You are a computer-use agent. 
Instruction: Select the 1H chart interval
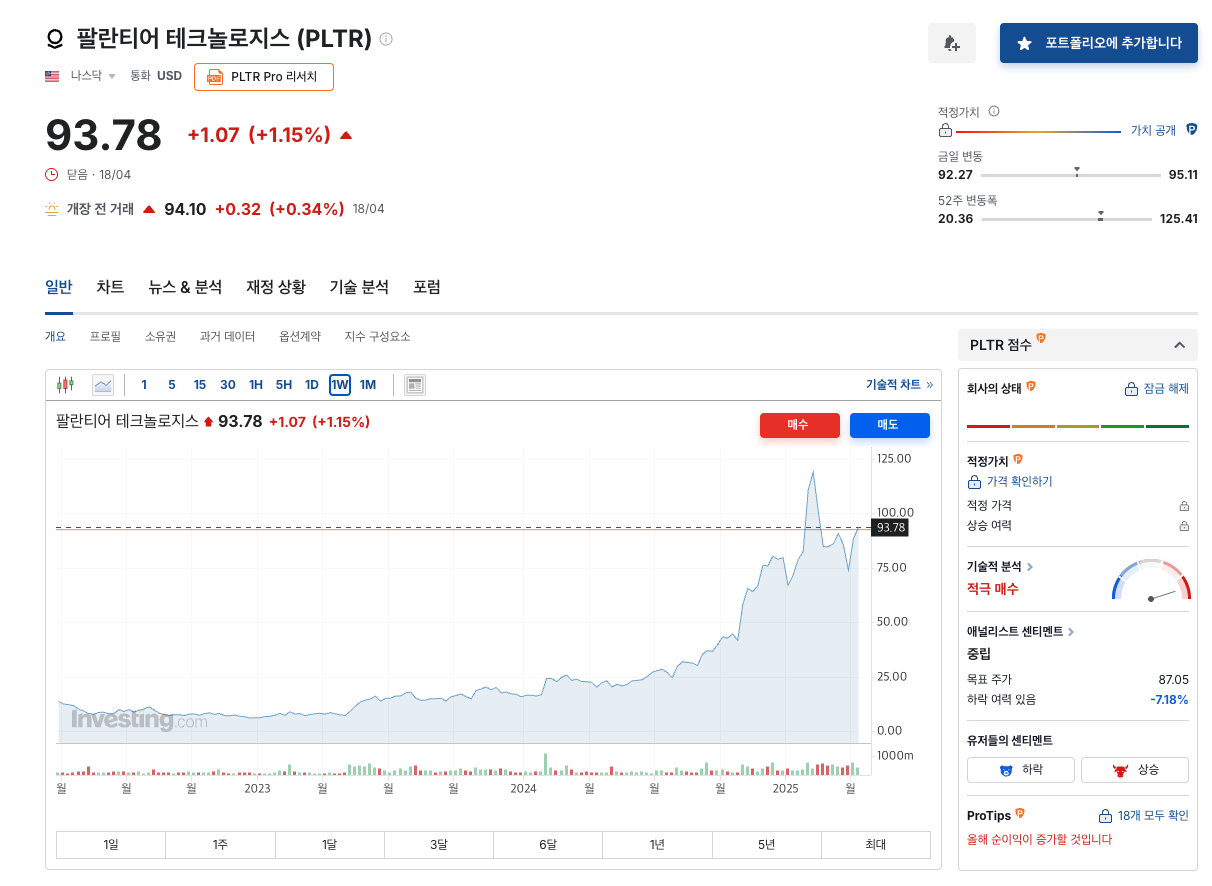[256, 385]
